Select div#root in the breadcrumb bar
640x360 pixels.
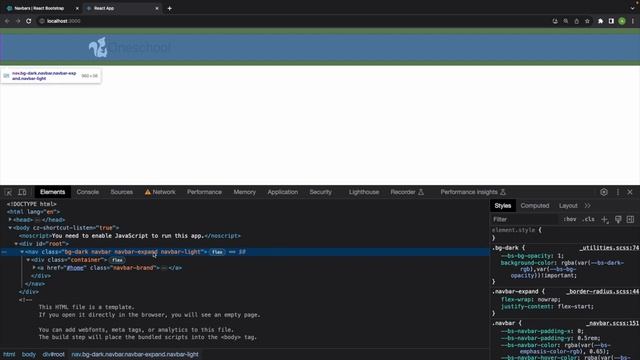(53, 354)
